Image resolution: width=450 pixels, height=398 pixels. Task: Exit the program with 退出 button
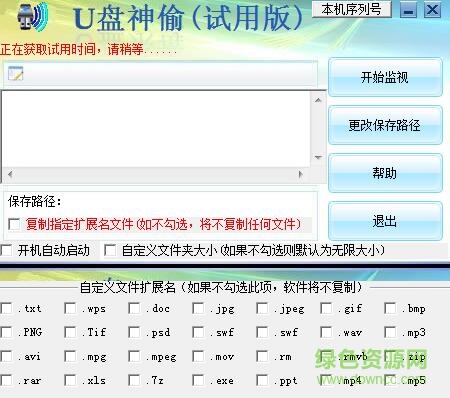(x=385, y=221)
